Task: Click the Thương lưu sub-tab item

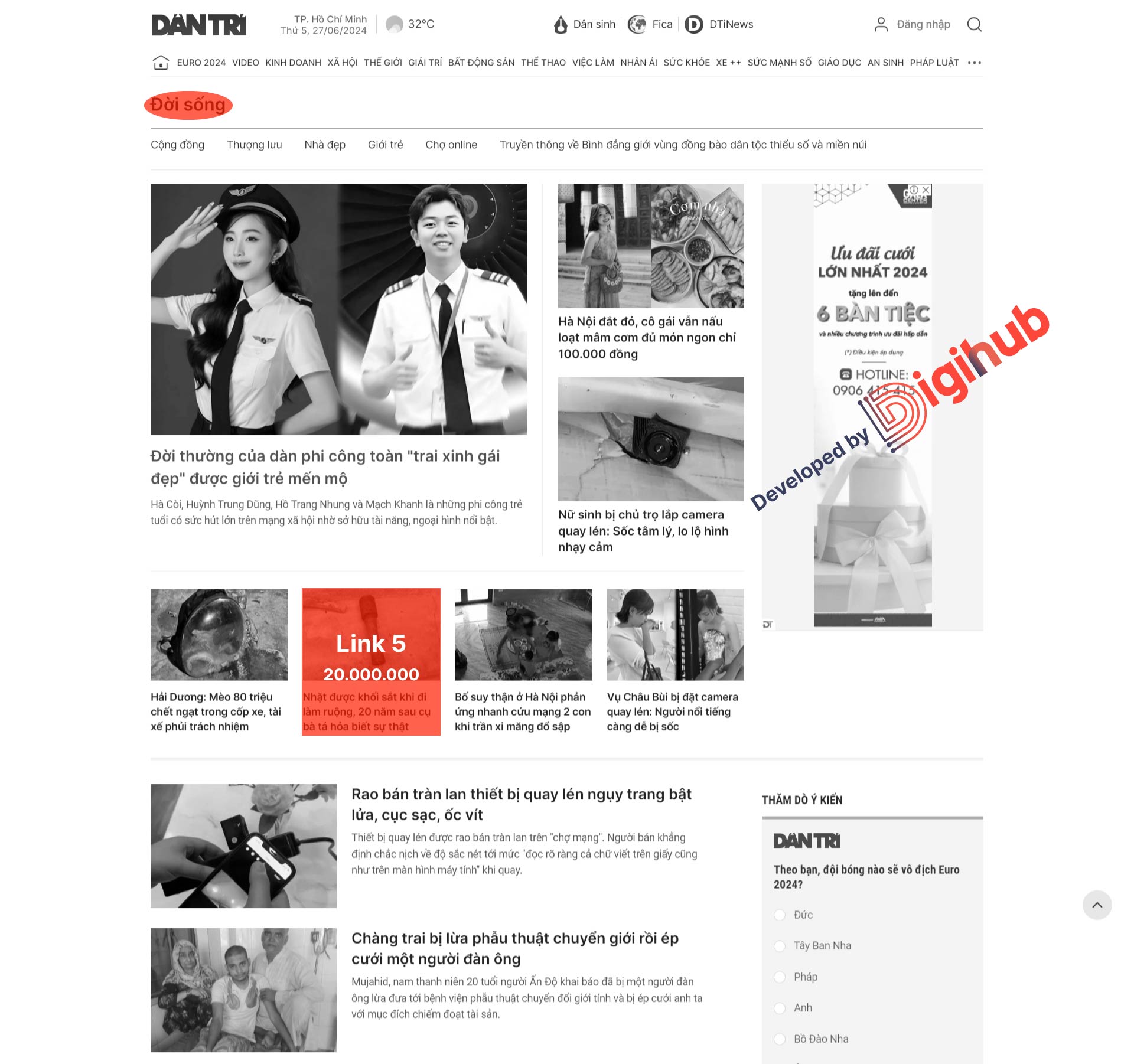Action: 253,145
